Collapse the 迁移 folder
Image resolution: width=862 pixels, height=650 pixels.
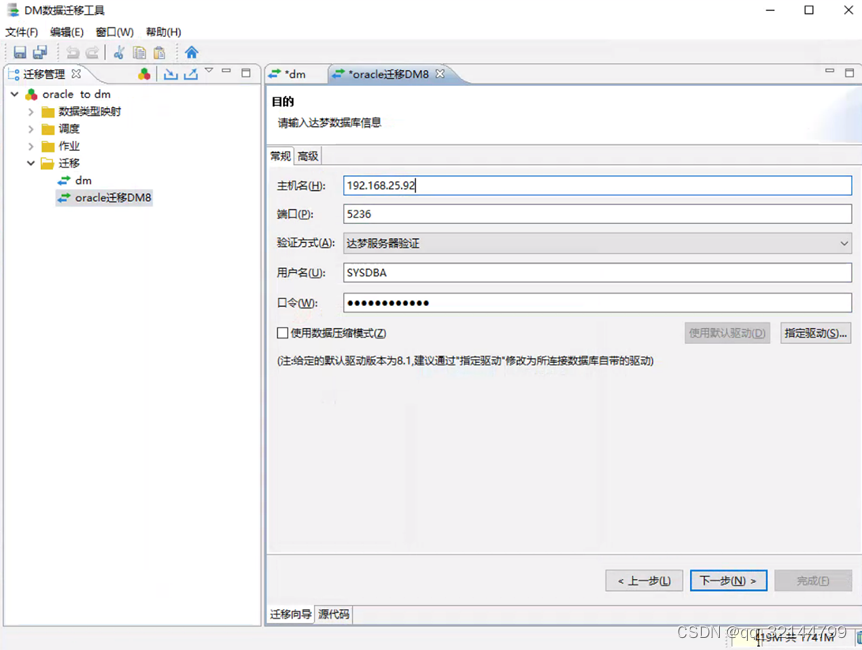tap(31, 163)
